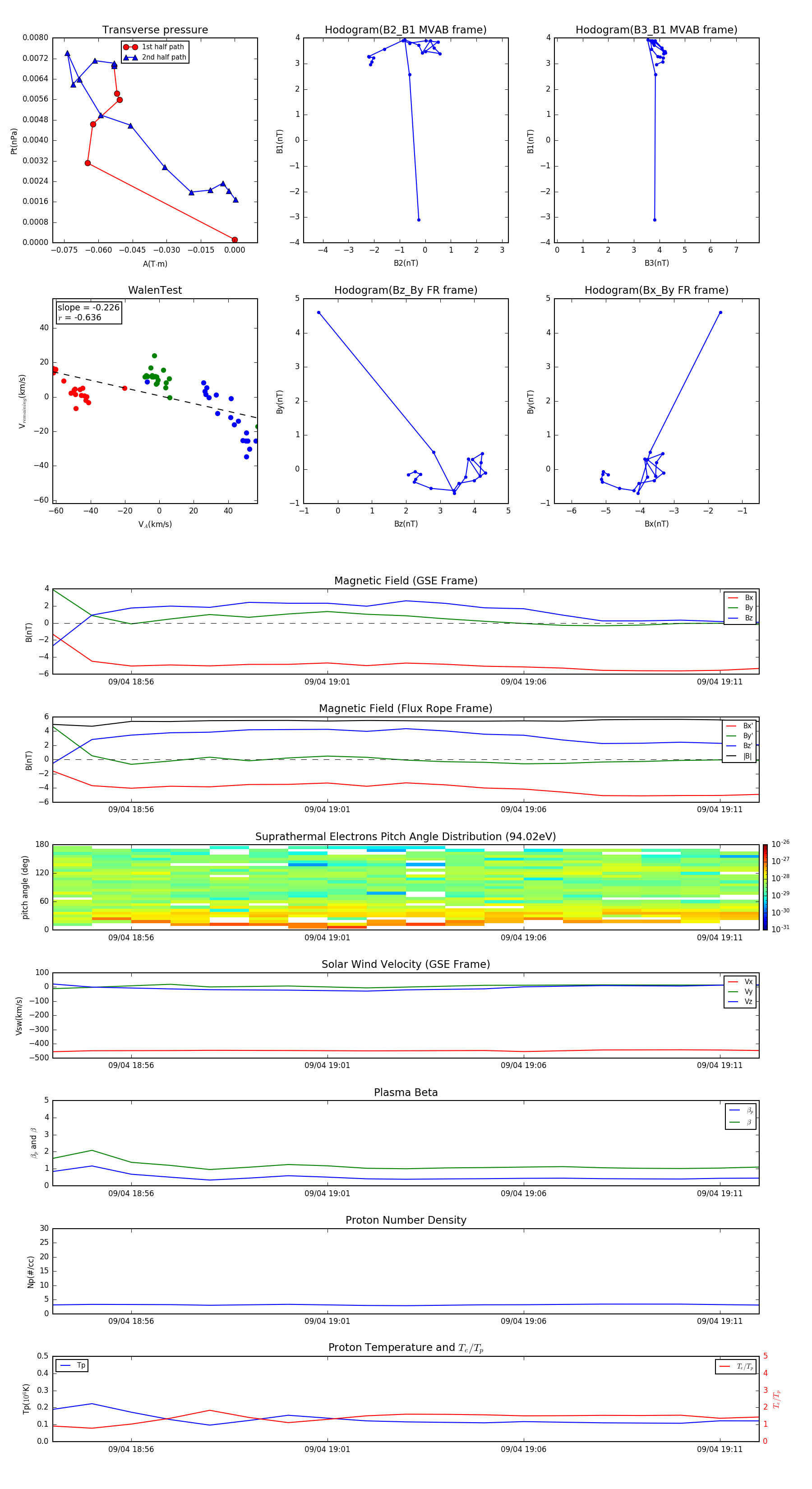Select the "Hodogram(Bx_By FR frame)" title

click(656, 290)
